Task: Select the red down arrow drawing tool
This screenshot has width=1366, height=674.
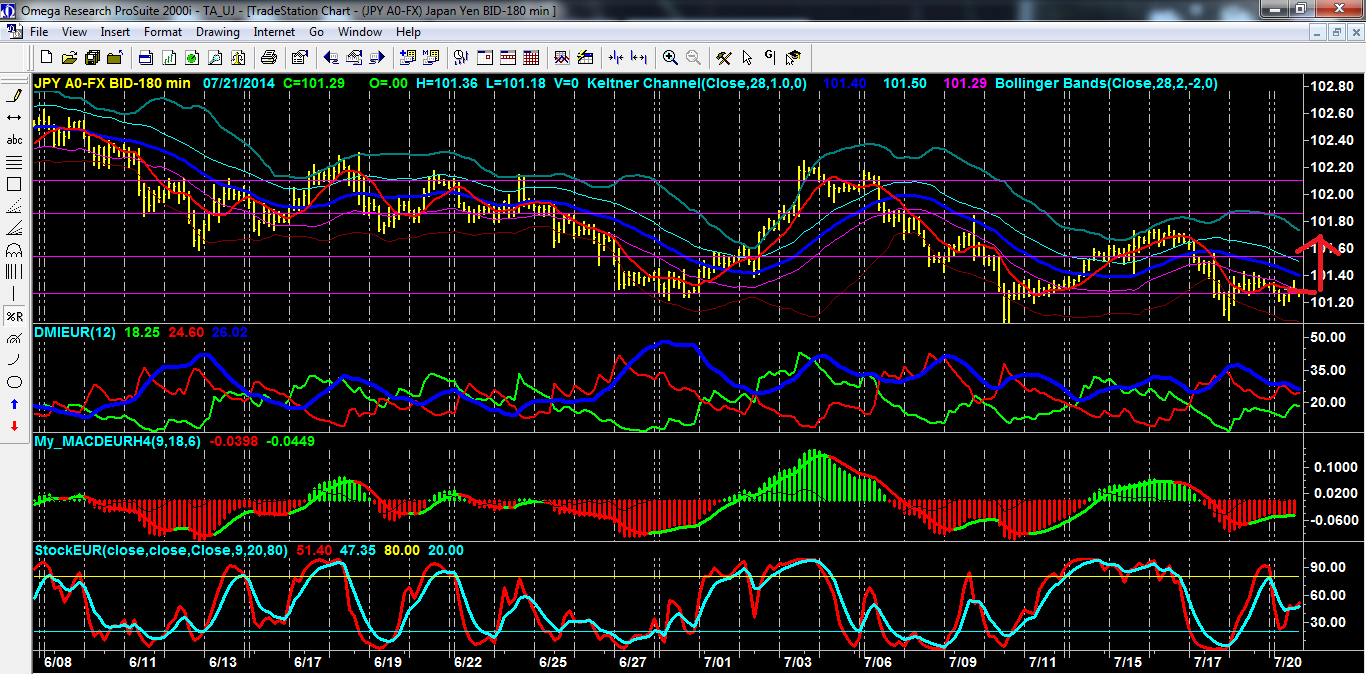Action: point(14,426)
